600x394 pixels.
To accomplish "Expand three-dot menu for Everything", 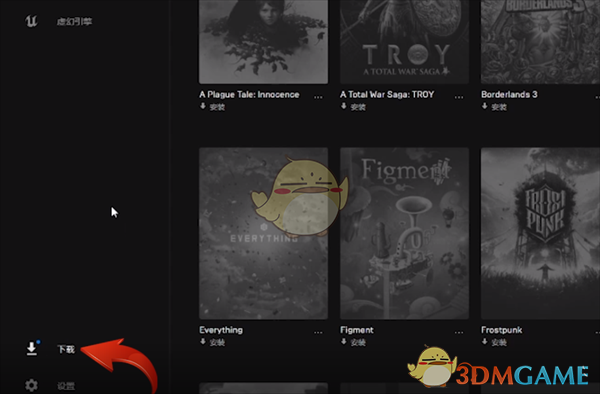I will pos(318,332).
